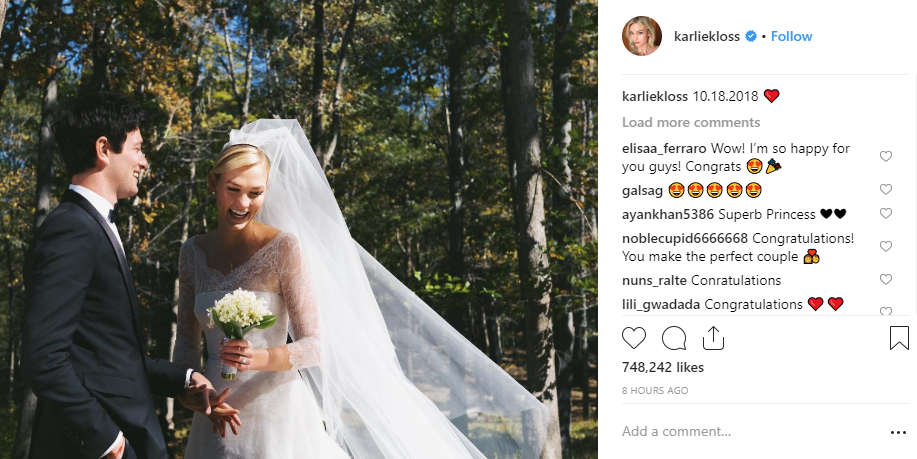The image size is (917, 459).
Task: Open elisaa_ferraro's profile link
Action: coord(664,149)
